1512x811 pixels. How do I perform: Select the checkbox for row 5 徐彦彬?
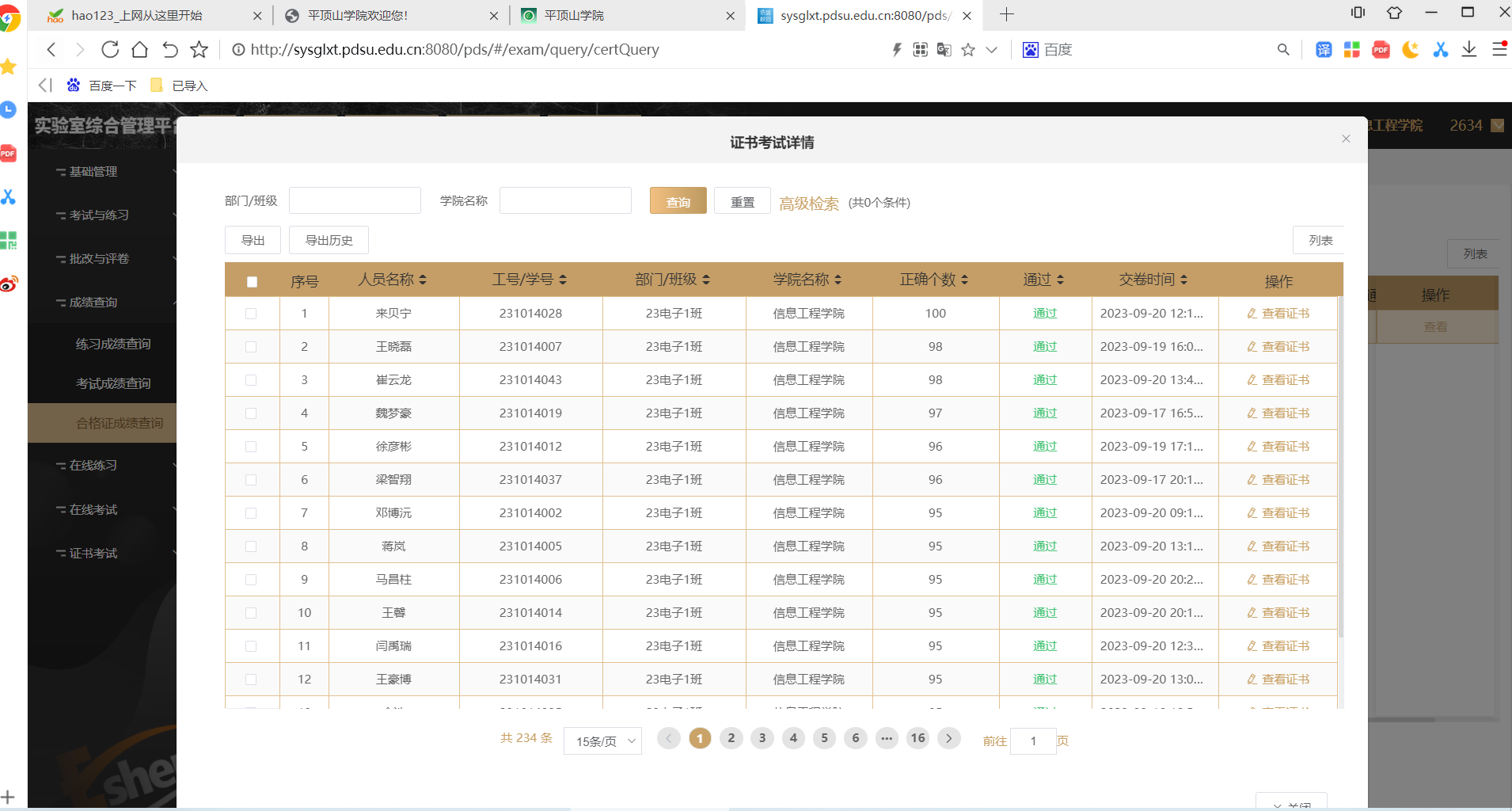tap(251, 447)
